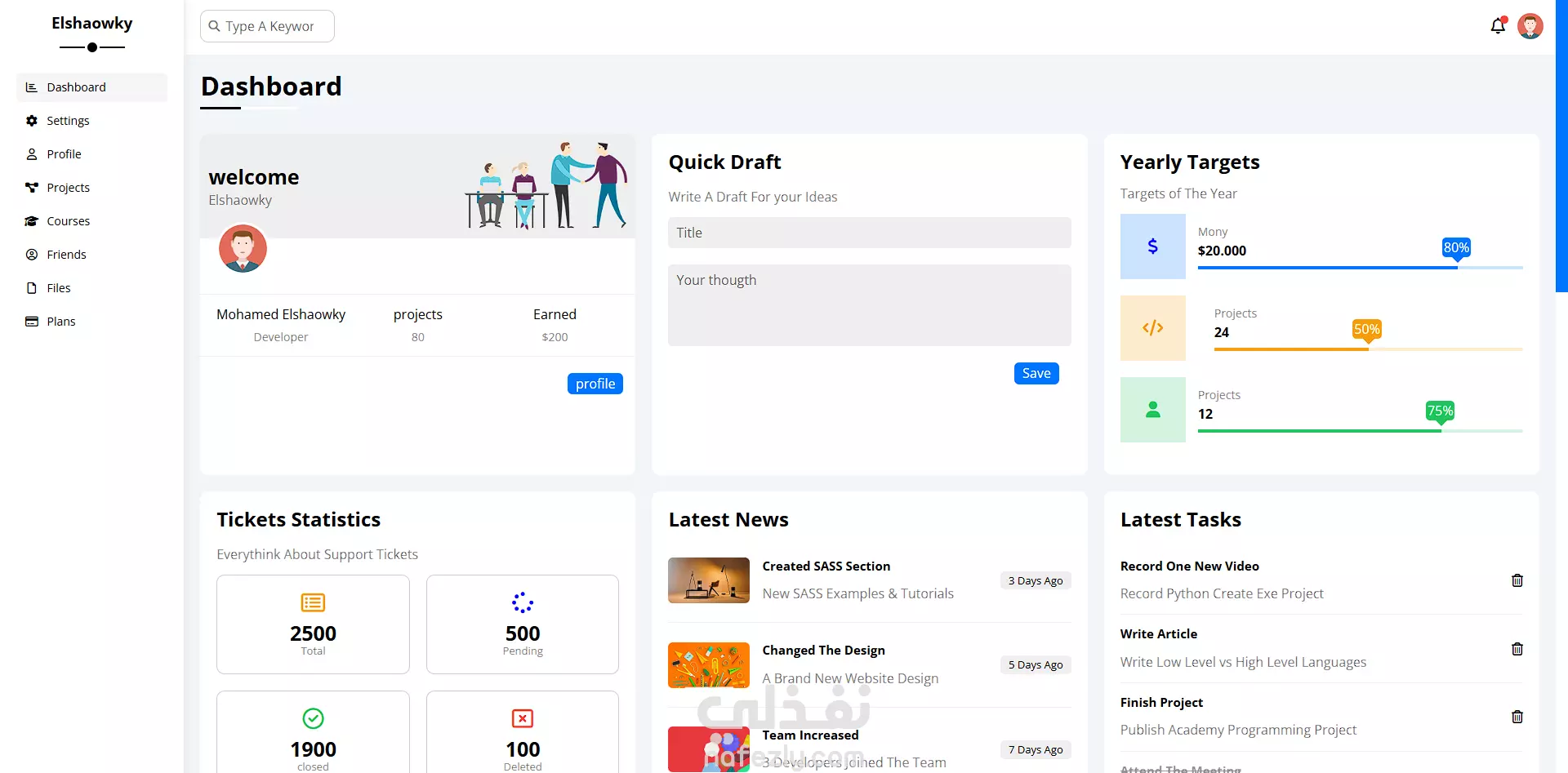Click the orange code brackets target icon
The image size is (1568, 773).
[1152, 328]
